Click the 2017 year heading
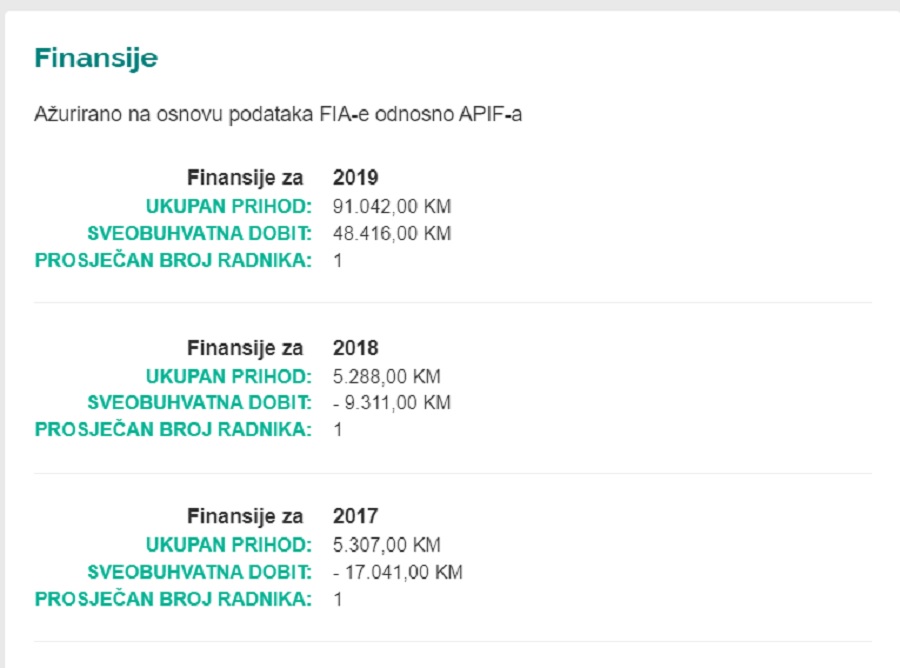The height and width of the screenshot is (668, 900). coord(355,516)
